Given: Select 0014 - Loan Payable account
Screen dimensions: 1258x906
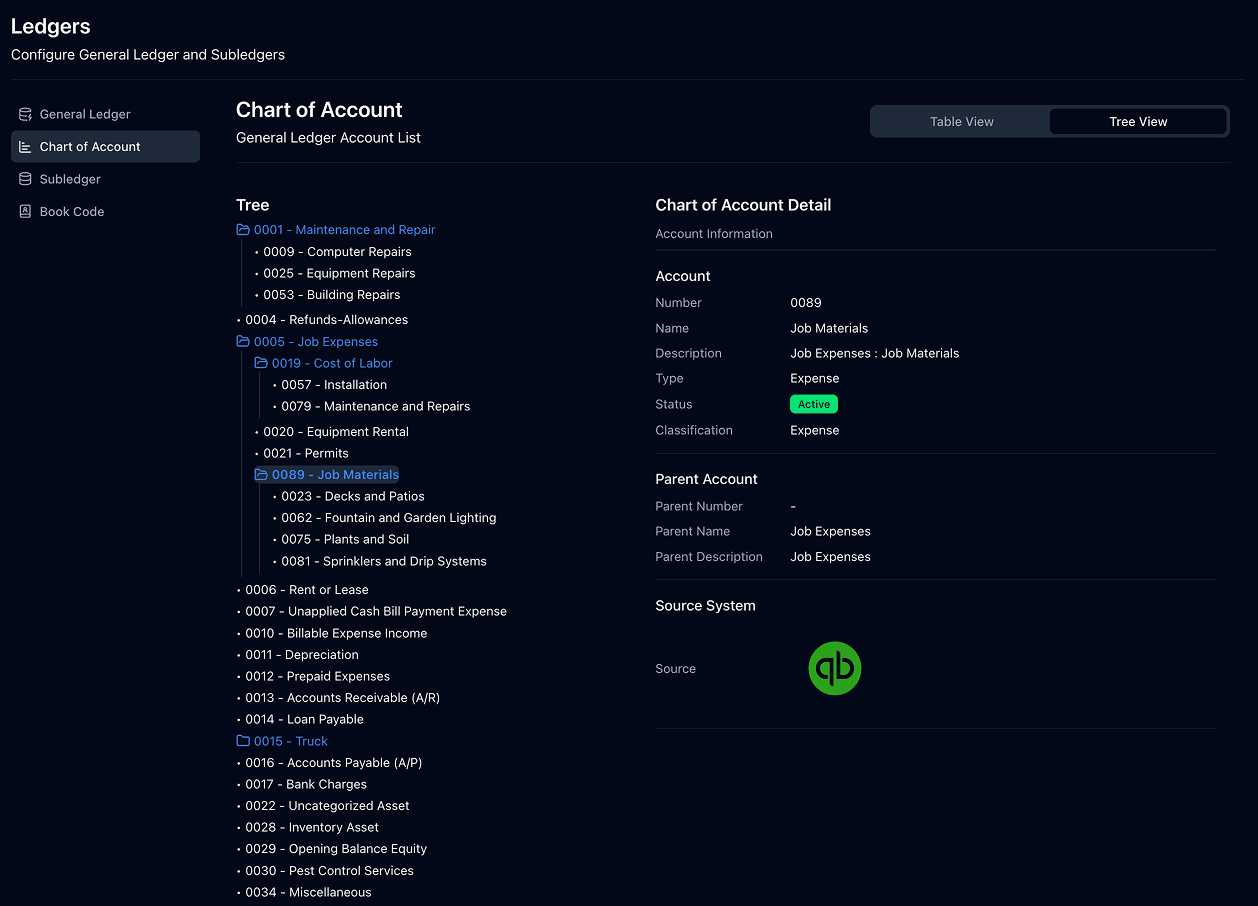Looking at the screenshot, I should coord(304,719).
